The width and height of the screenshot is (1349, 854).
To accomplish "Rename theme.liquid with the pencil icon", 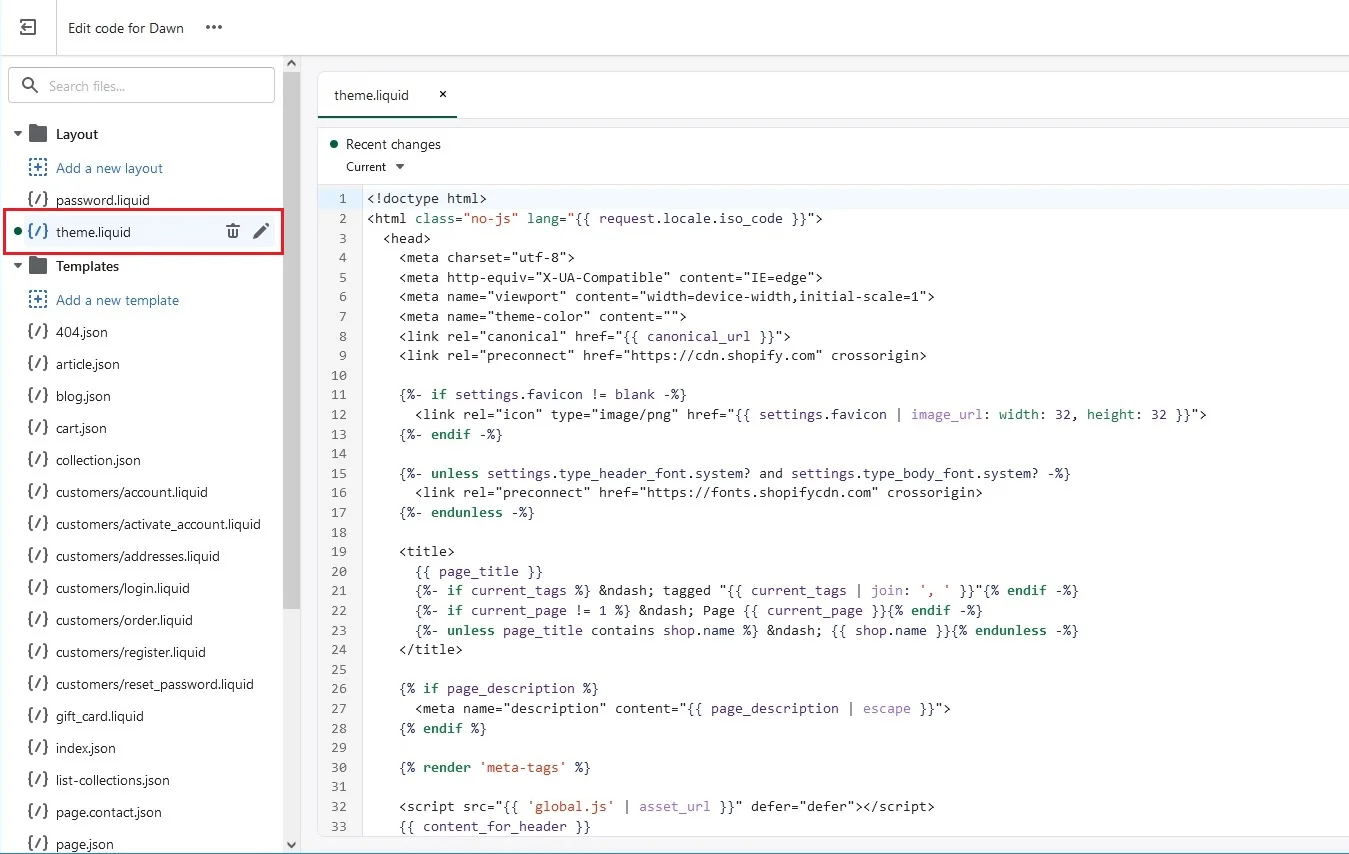I will coord(261,231).
